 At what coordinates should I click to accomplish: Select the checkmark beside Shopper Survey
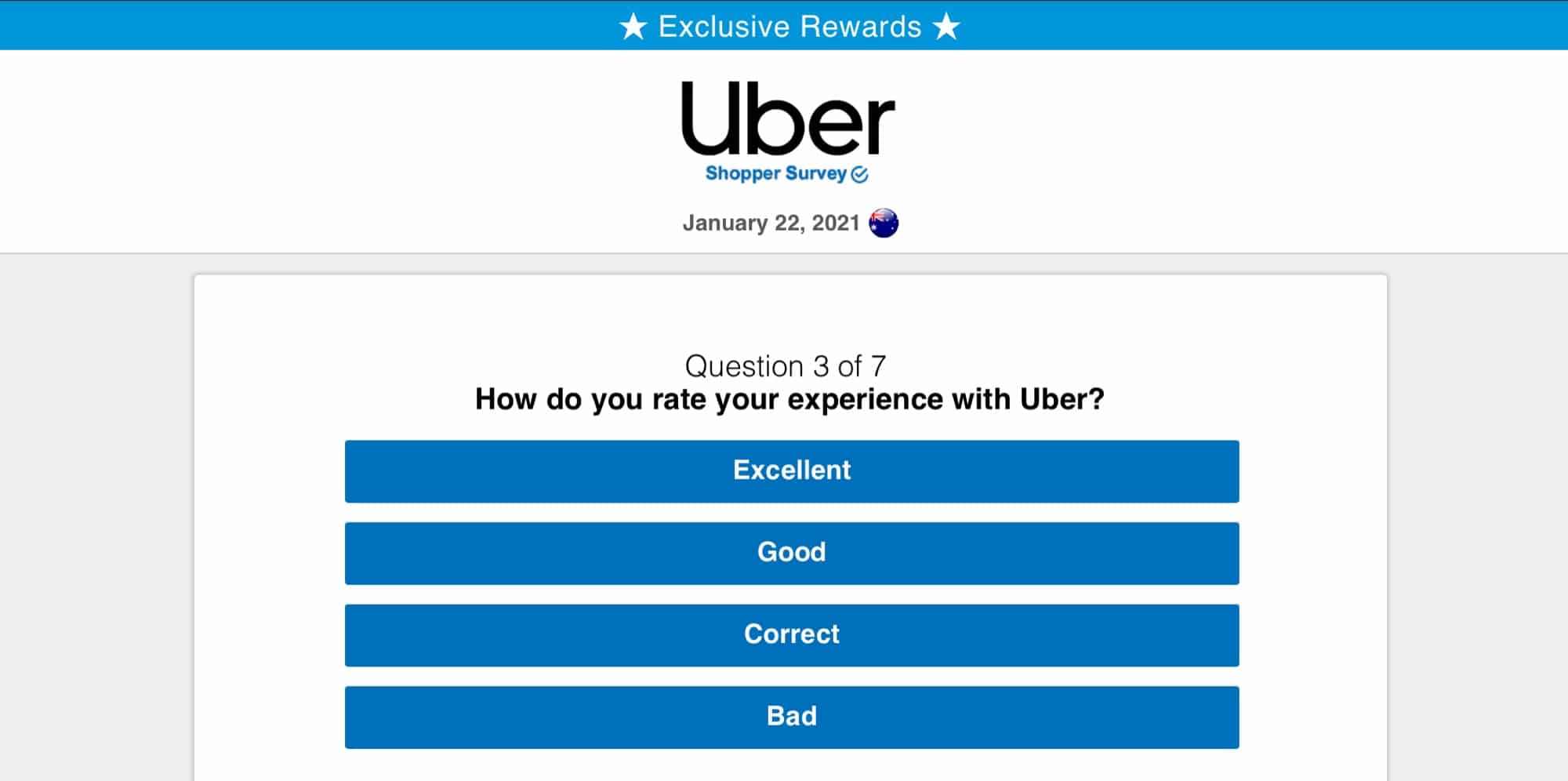click(x=859, y=176)
